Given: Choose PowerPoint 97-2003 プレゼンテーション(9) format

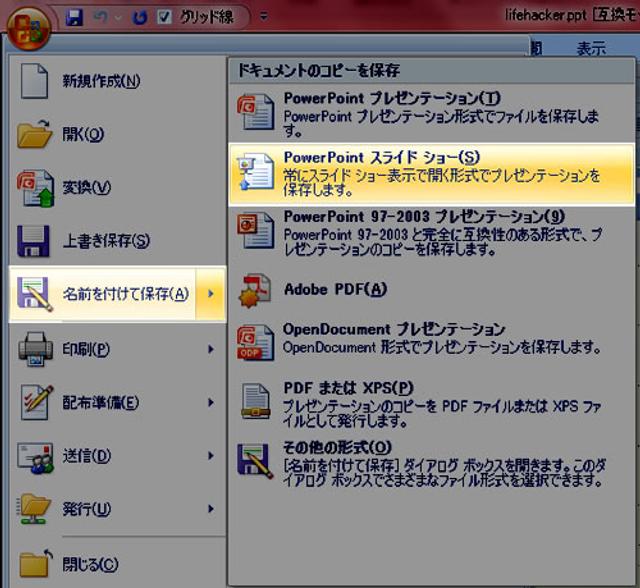Looking at the screenshot, I should click(x=431, y=233).
